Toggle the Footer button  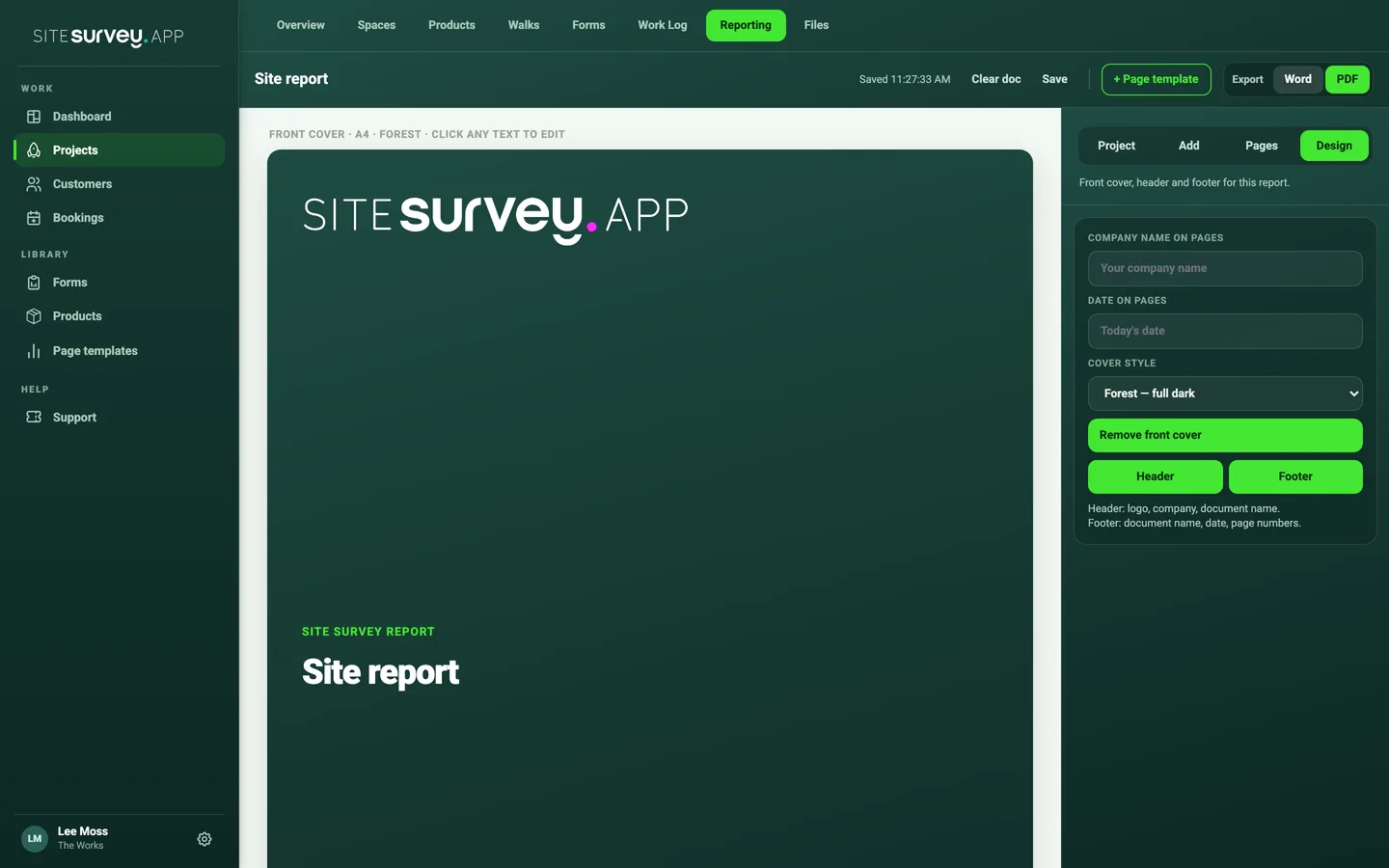pyautogui.click(x=1295, y=476)
